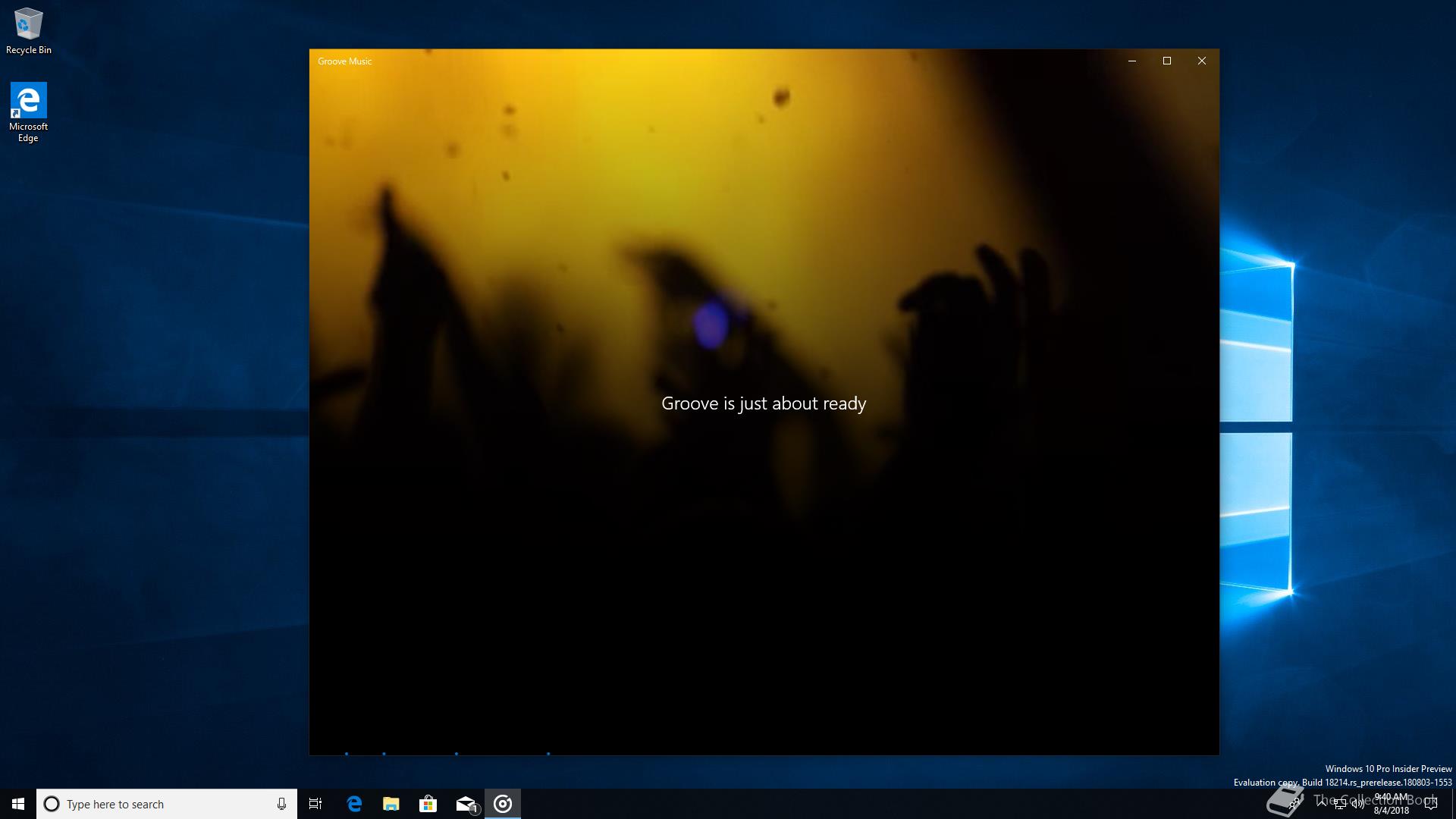1456x819 pixels.
Task: Click the 'Groove is just about ready' text
Action: tap(764, 403)
